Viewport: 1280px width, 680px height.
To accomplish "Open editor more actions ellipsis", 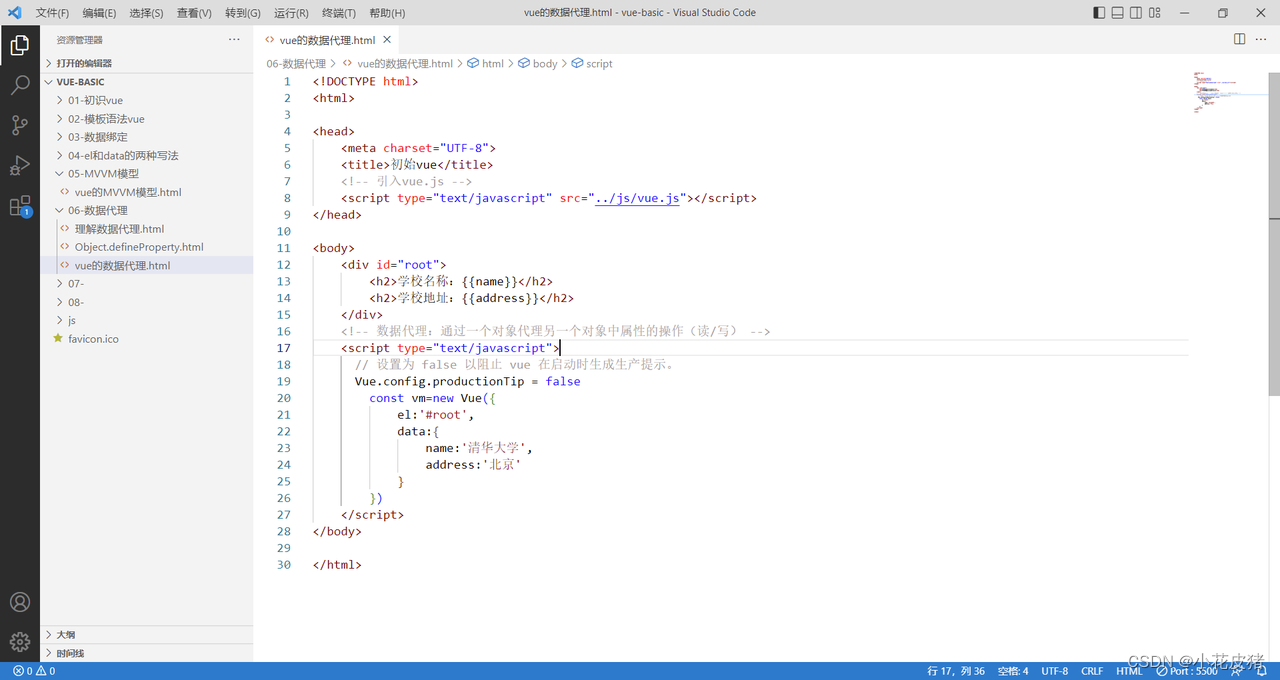I will coord(1263,40).
